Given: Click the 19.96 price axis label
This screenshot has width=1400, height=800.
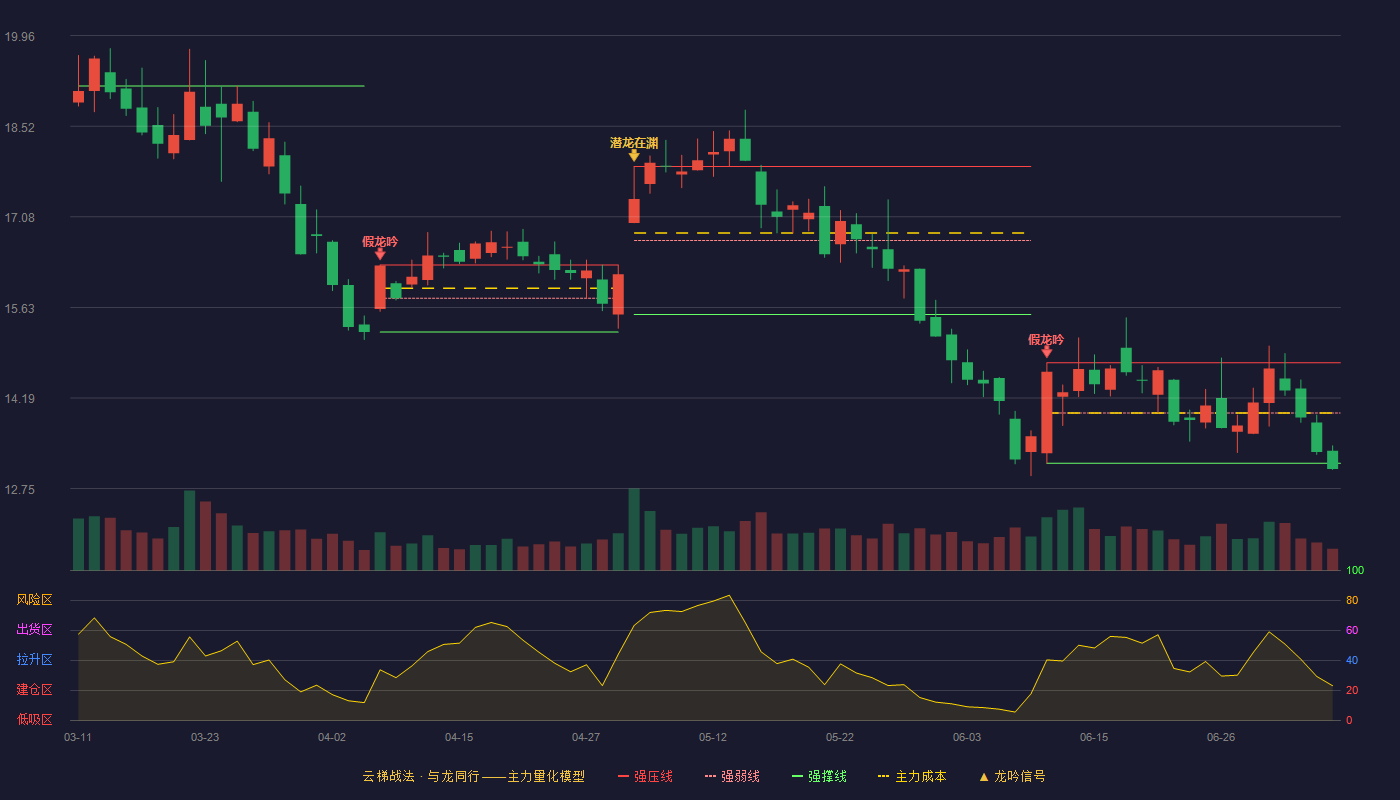Looking at the screenshot, I should pyautogui.click(x=19, y=37).
